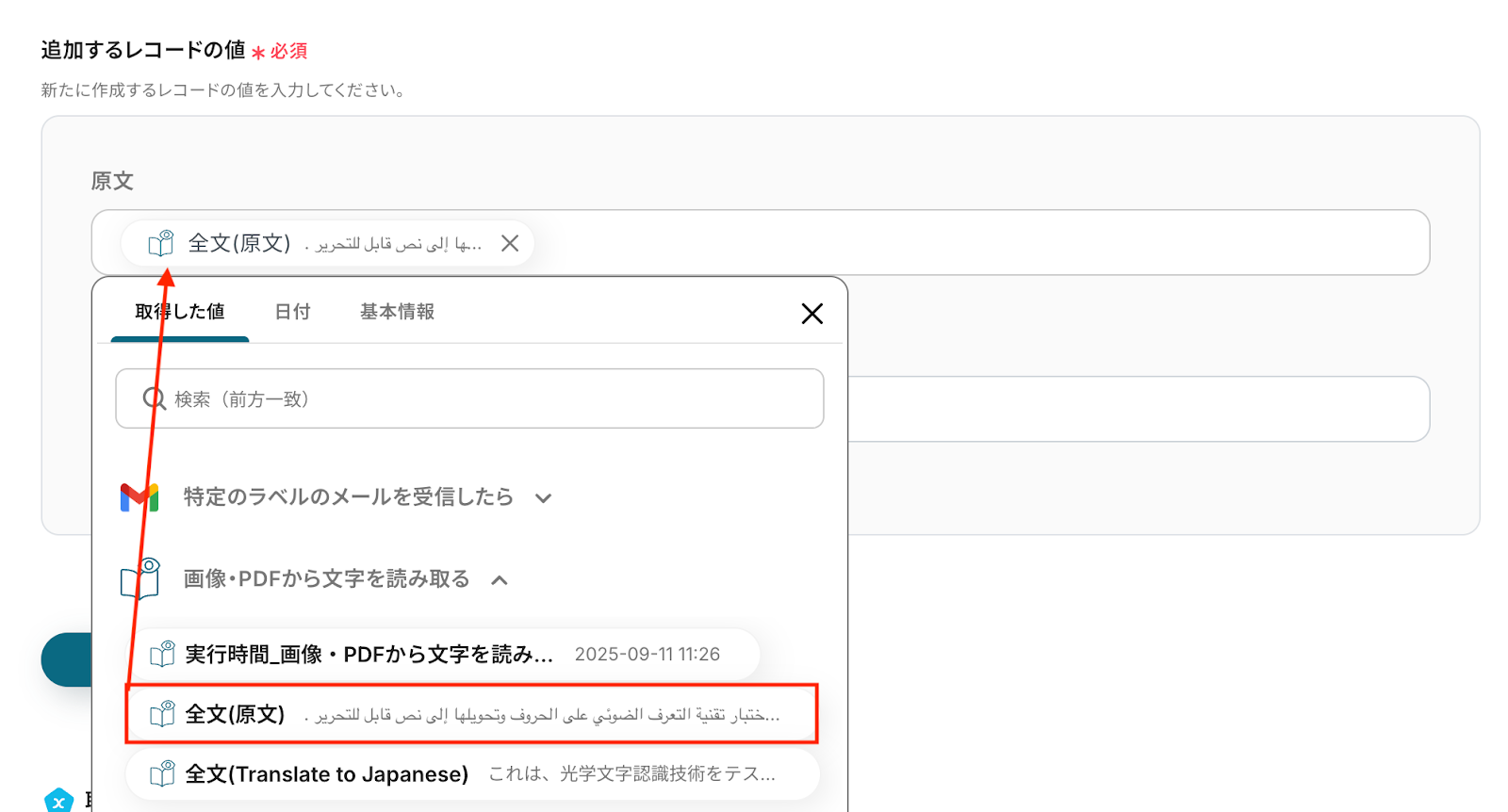
Task: Select the 取得した値 tab
Action: click(x=179, y=312)
